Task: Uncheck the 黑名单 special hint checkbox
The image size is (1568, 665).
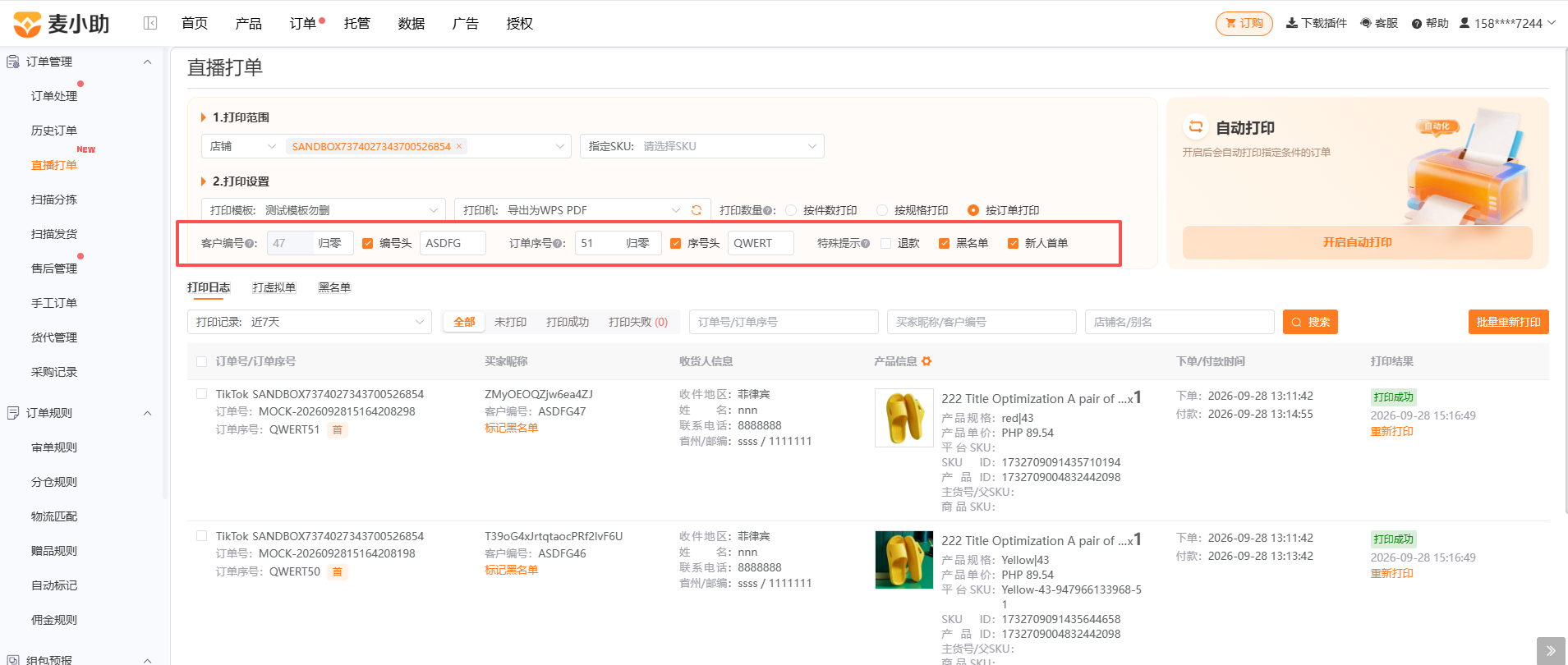Action: pyautogui.click(x=945, y=243)
